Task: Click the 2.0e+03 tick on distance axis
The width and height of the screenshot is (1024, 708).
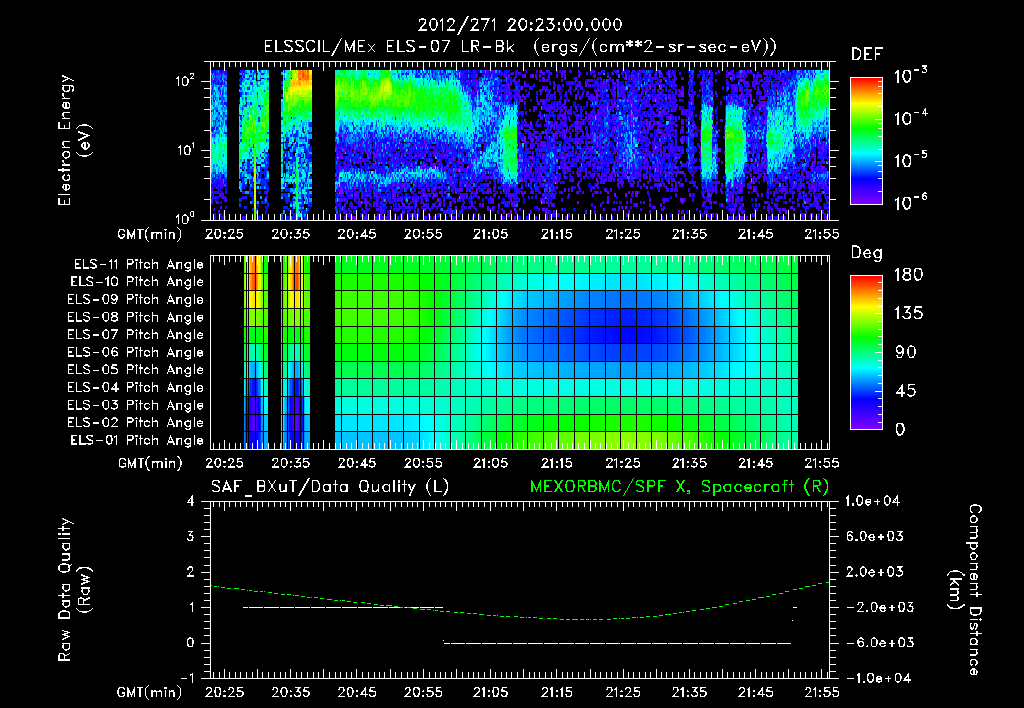Action: (x=875, y=572)
